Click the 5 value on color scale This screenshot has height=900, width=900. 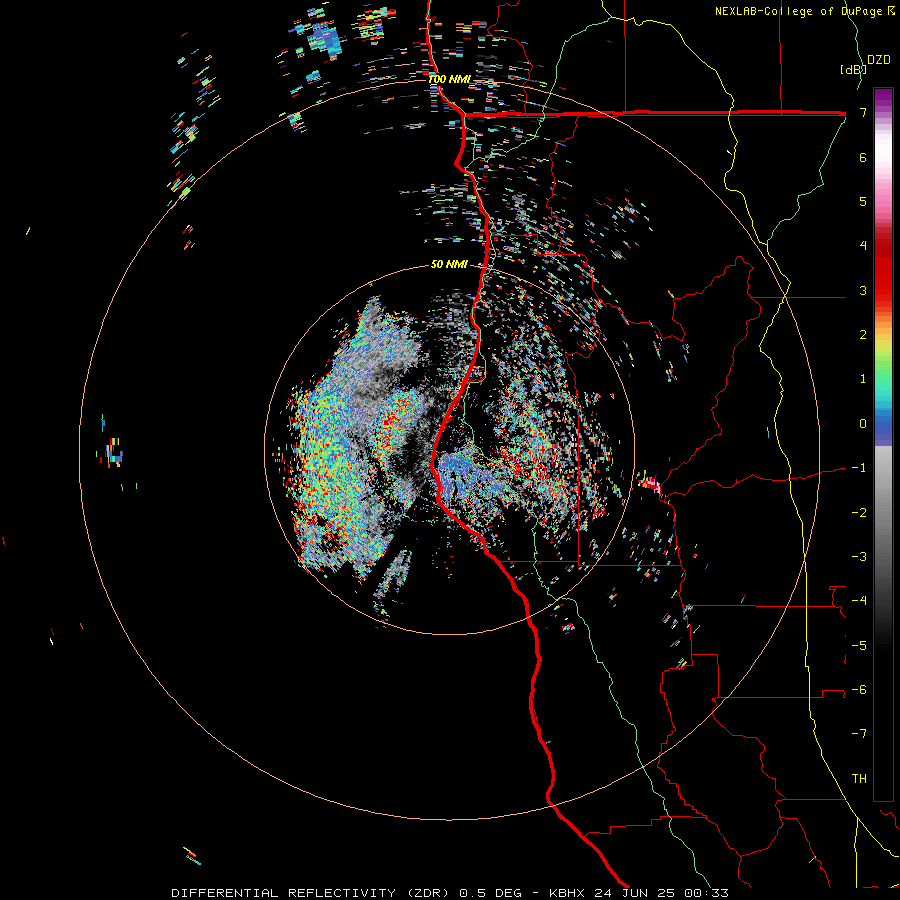(863, 201)
